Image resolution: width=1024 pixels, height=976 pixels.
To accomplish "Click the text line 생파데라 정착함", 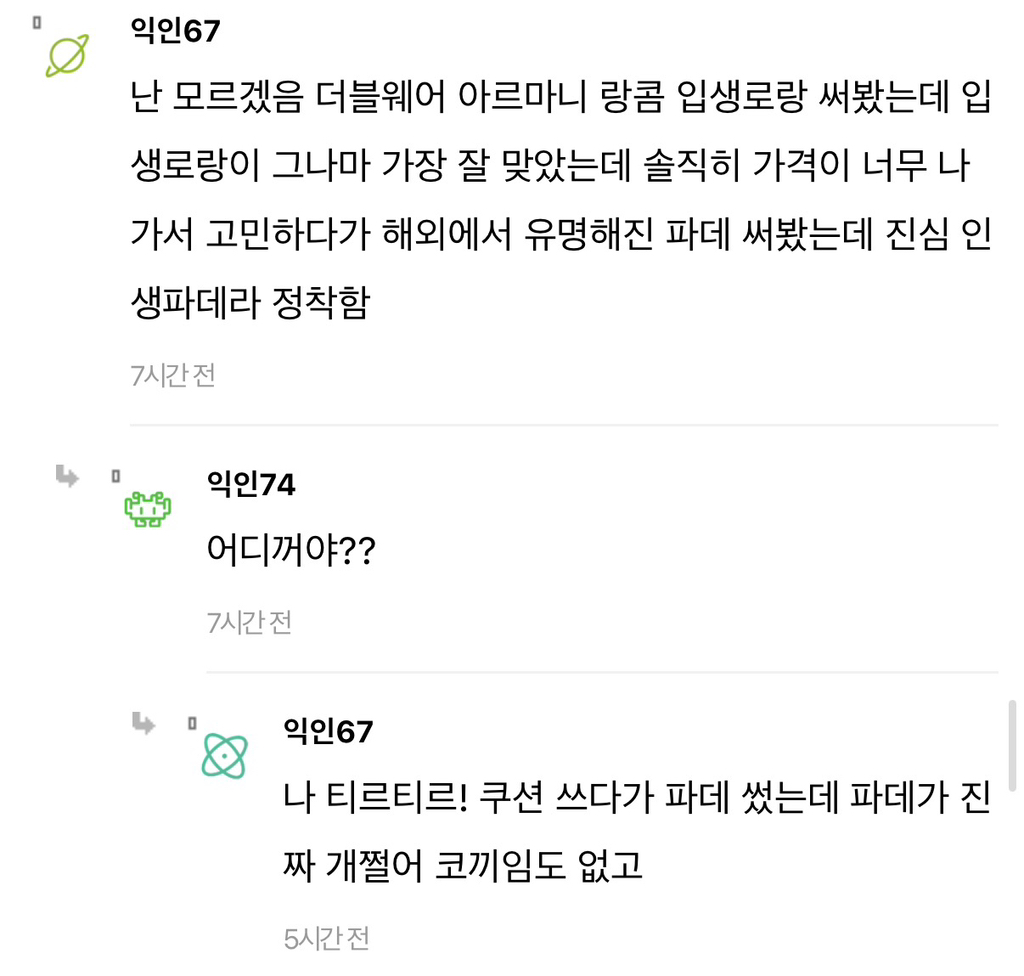I will [250, 303].
